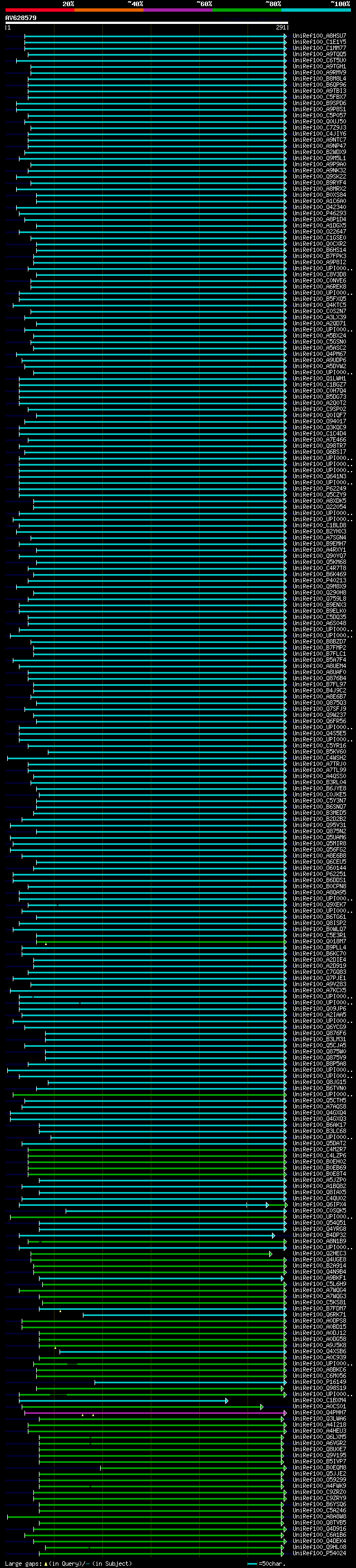Open hit UniRef100_C1E1Y5
The height and width of the screenshot is (1568, 356).
[x=319, y=42]
